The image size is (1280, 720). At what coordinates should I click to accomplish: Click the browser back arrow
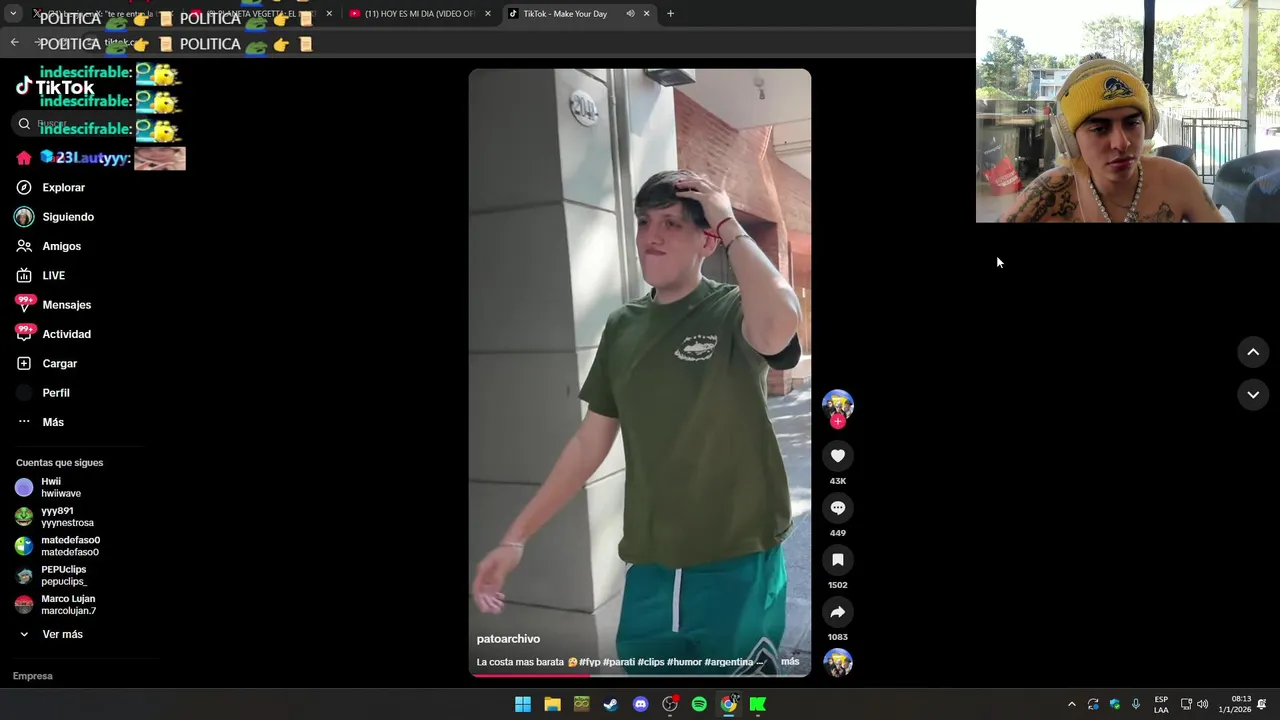coord(14,42)
